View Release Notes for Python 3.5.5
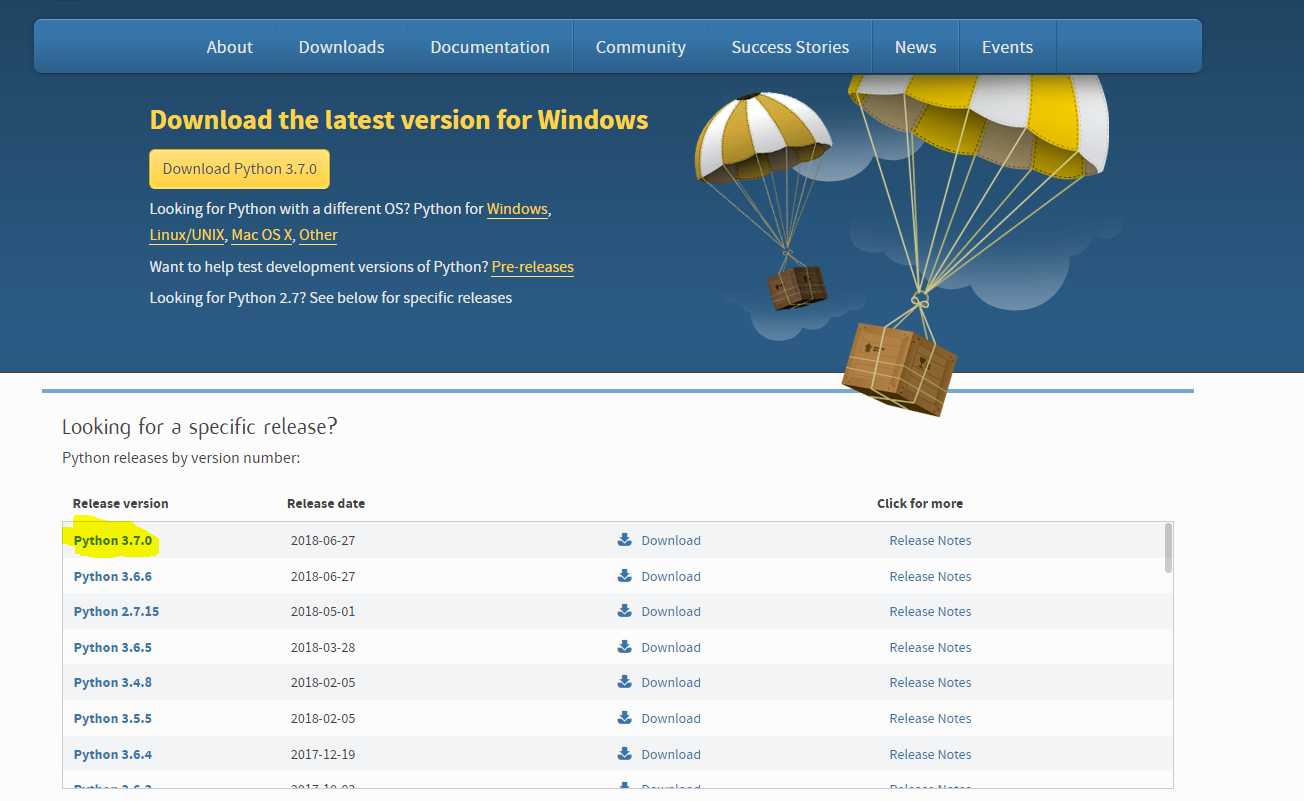 (x=930, y=718)
